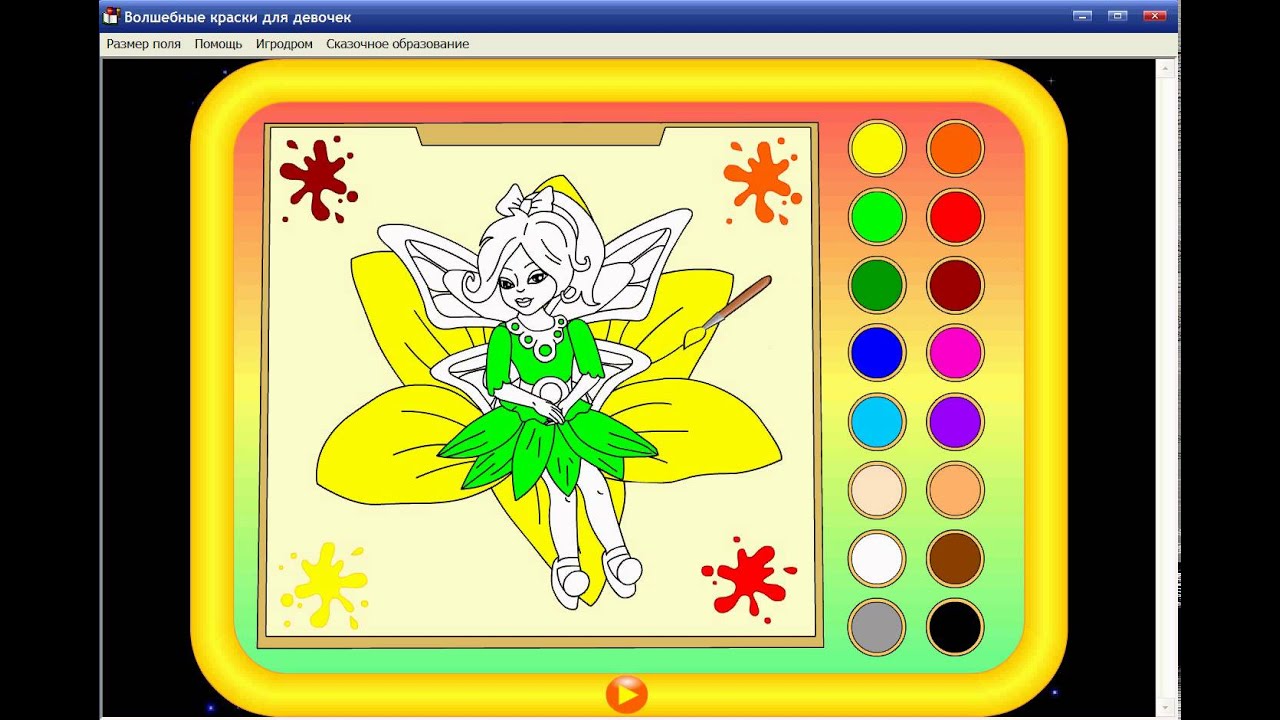This screenshot has width=1280, height=720.
Task: Click the yellow paint splat
Action: click(325, 585)
